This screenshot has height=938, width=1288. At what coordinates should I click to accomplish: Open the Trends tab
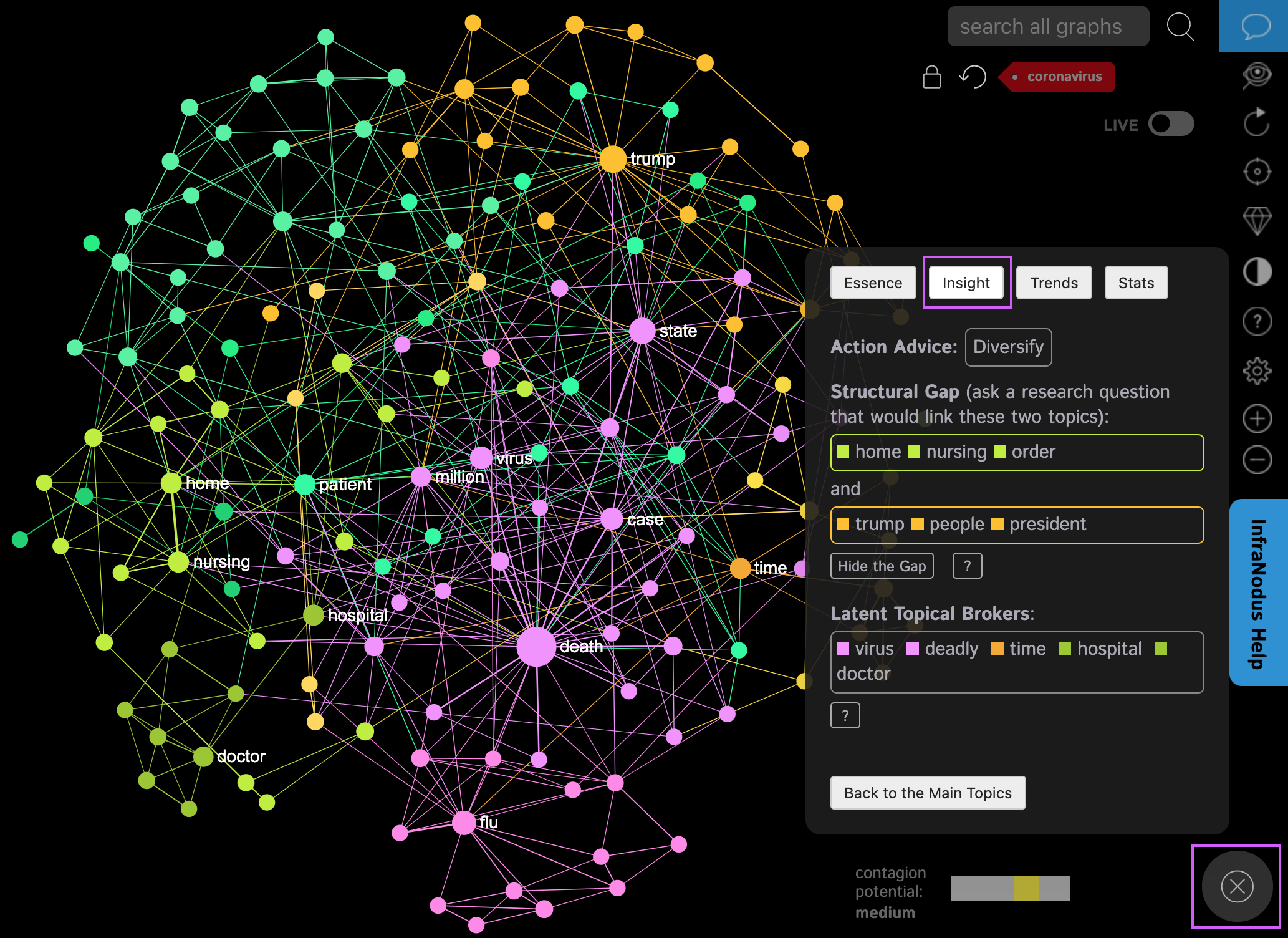(1054, 283)
